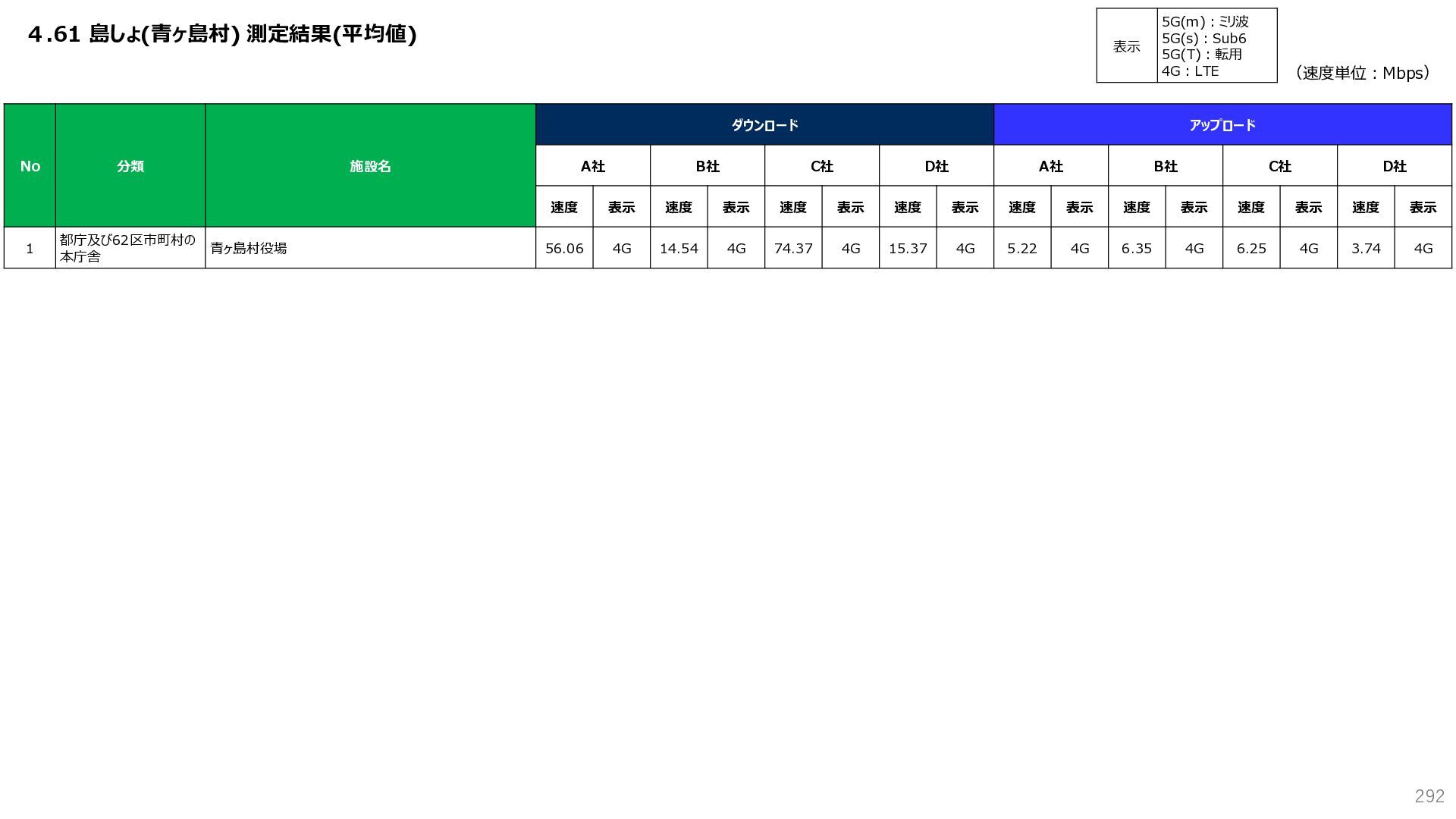Click upload speed value 3.74
The image size is (1456, 819).
point(1366,248)
